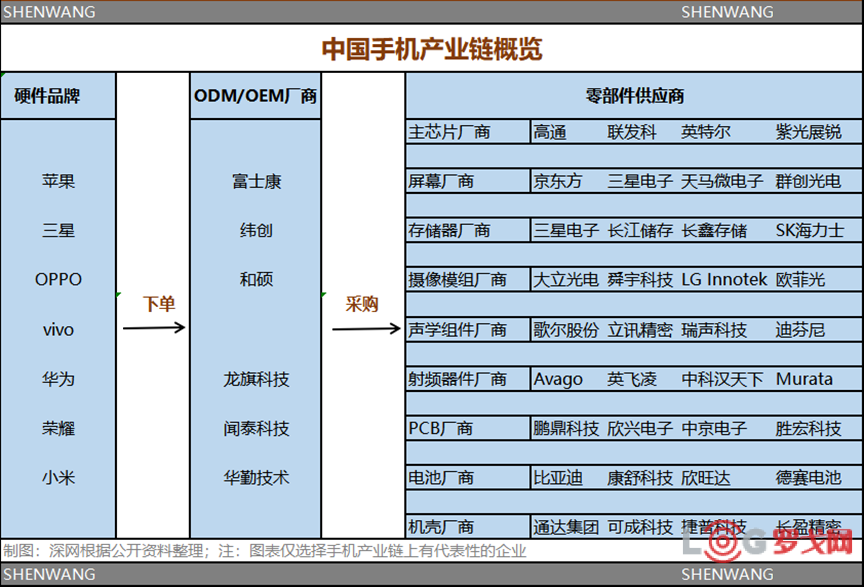Image resolution: width=864 pixels, height=587 pixels.
Task: Click the brand vivo
Action: point(58,330)
